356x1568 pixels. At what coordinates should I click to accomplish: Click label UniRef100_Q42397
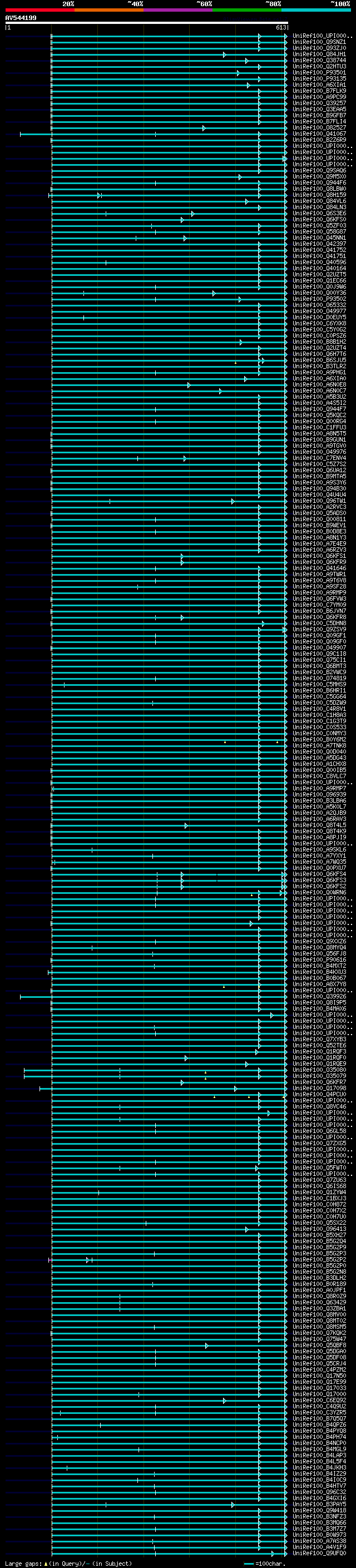point(319,244)
